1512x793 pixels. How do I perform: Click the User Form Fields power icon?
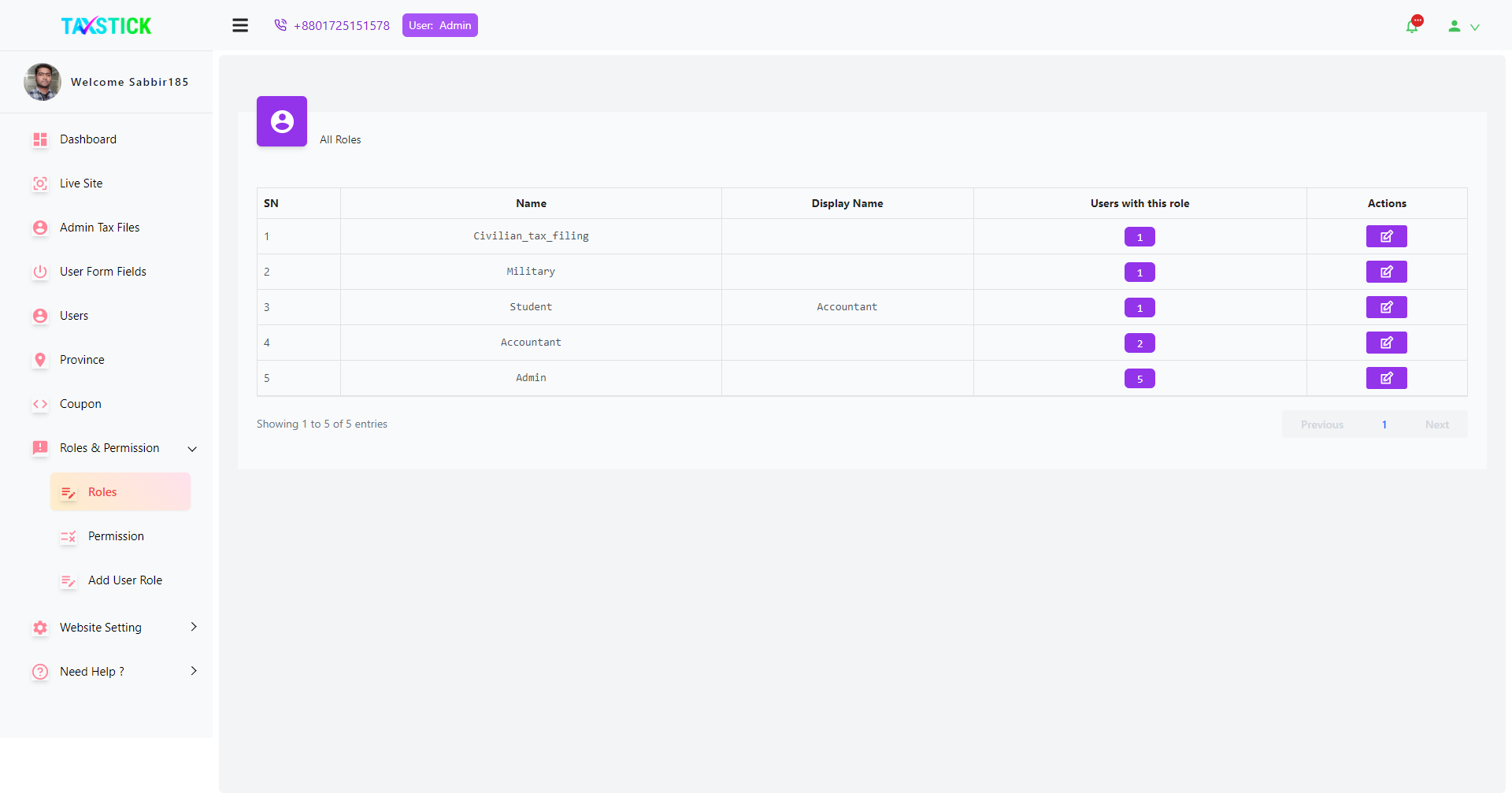pos(40,272)
